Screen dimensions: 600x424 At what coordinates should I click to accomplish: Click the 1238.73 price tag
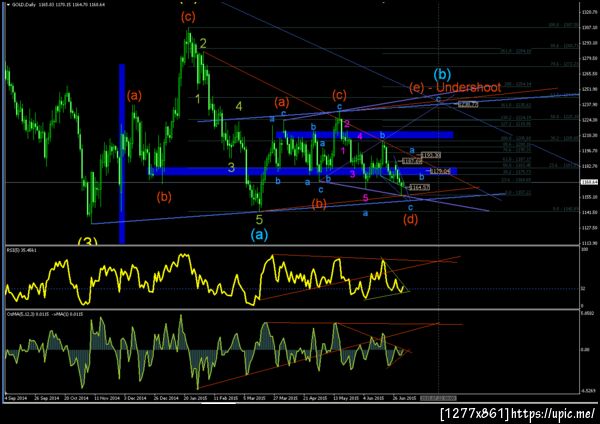click(468, 104)
